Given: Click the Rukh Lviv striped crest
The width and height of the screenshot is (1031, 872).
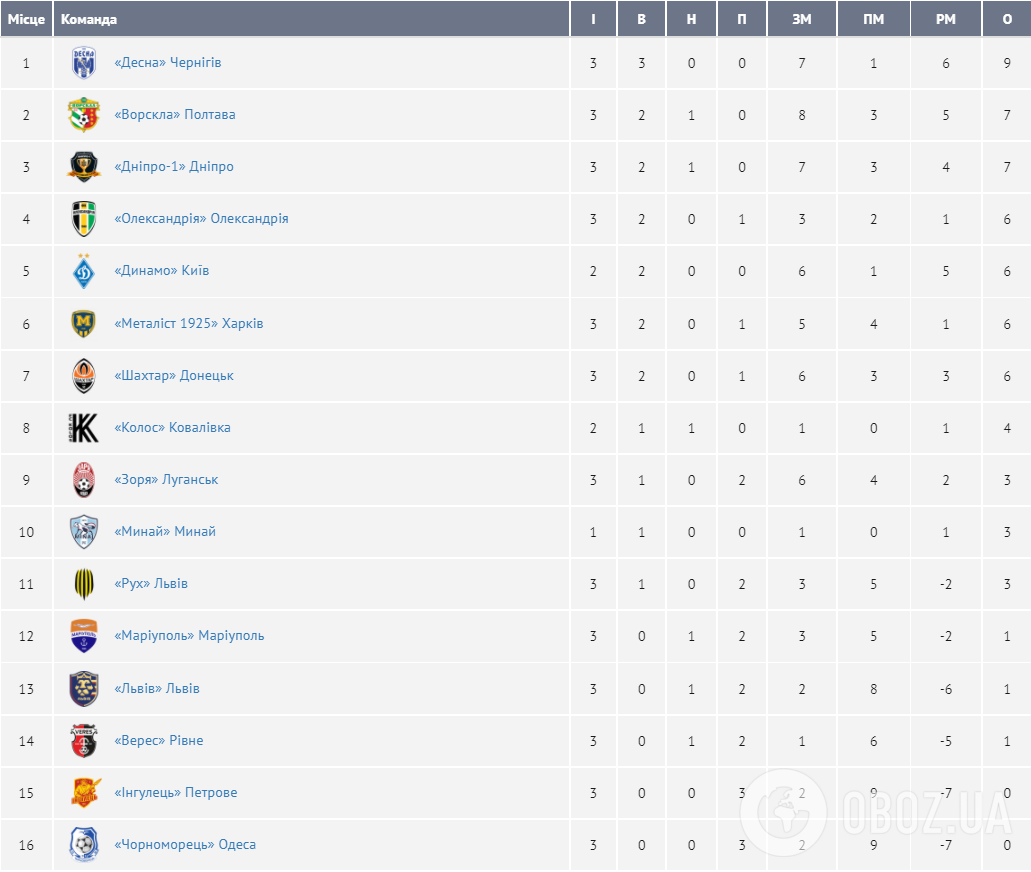Looking at the screenshot, I should point(84,584).
